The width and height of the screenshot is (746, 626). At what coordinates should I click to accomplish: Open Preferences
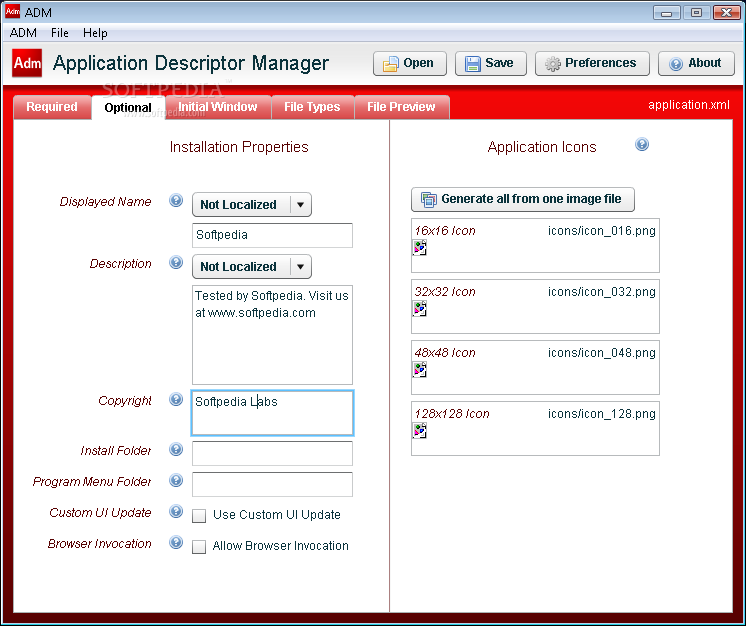592,63
